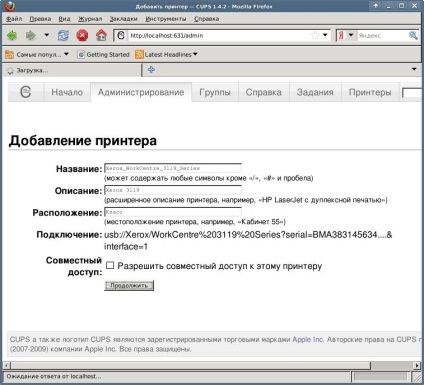Image resolution: width=424 pixels, height=385 pixels.
Task: Click the window resize grip in corner
Action: pyautogui.click(x=417, y=377)
